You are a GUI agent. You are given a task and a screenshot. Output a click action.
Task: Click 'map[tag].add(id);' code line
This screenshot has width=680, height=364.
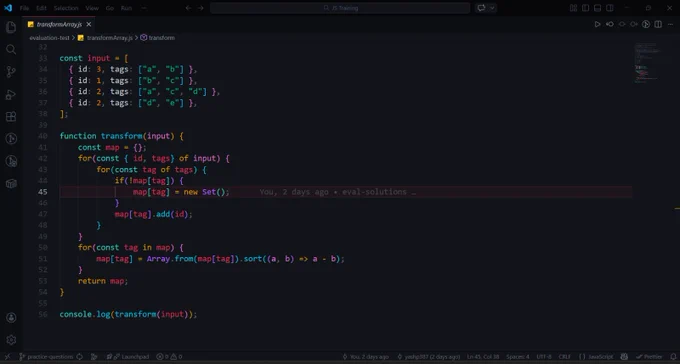tap(154, 214)
